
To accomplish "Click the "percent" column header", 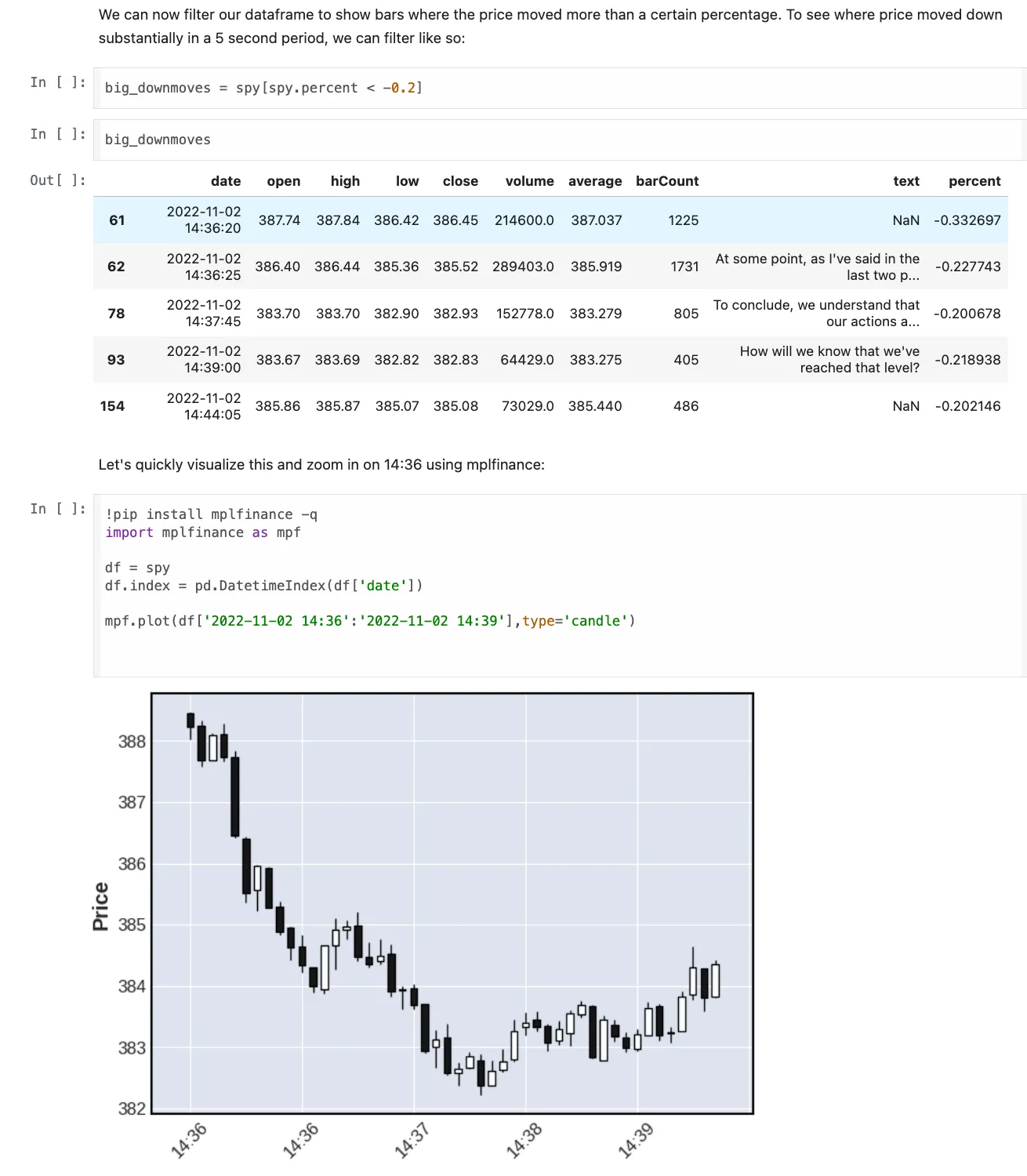I will (x=974, y=181).
